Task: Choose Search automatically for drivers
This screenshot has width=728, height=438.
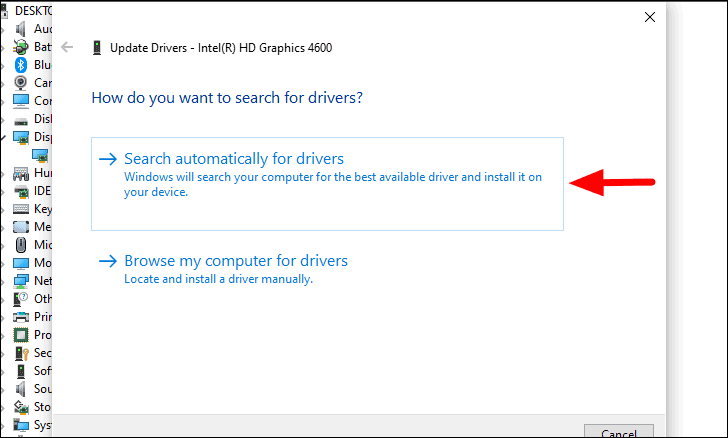Action: pyautogui.click(x=327, y=183)
